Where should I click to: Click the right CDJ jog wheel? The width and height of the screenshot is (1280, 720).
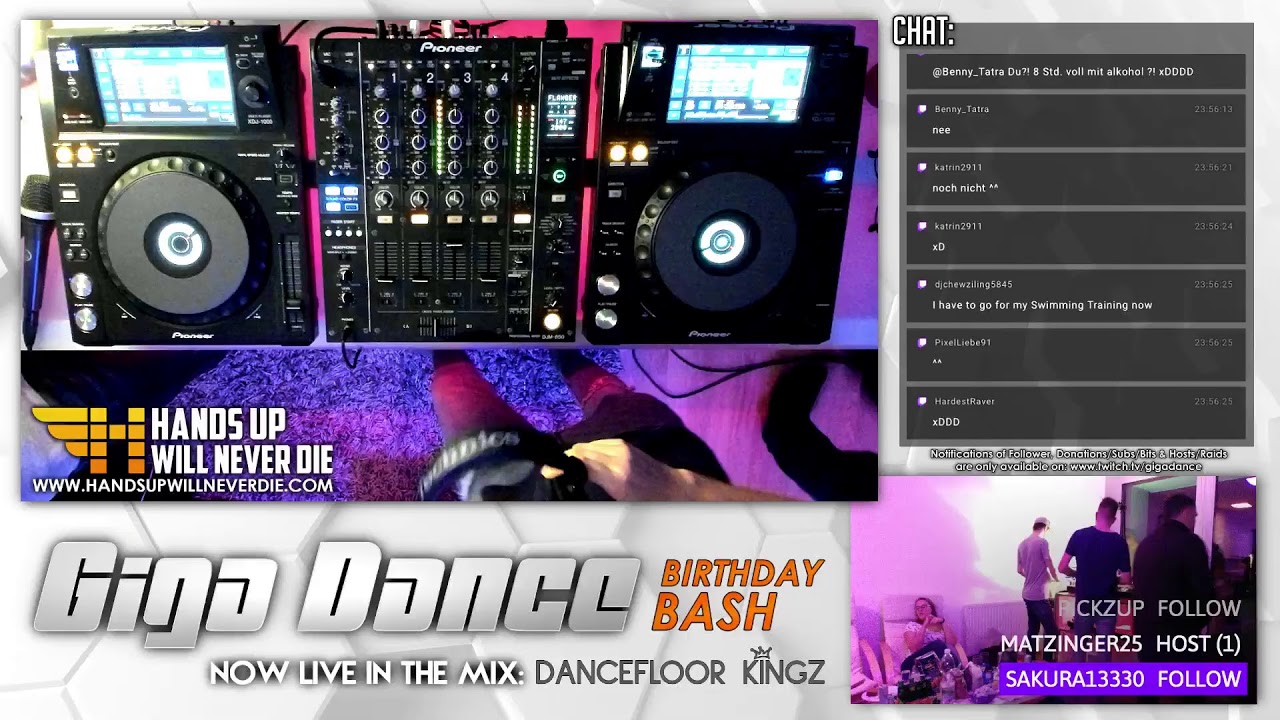click(720, 241)
